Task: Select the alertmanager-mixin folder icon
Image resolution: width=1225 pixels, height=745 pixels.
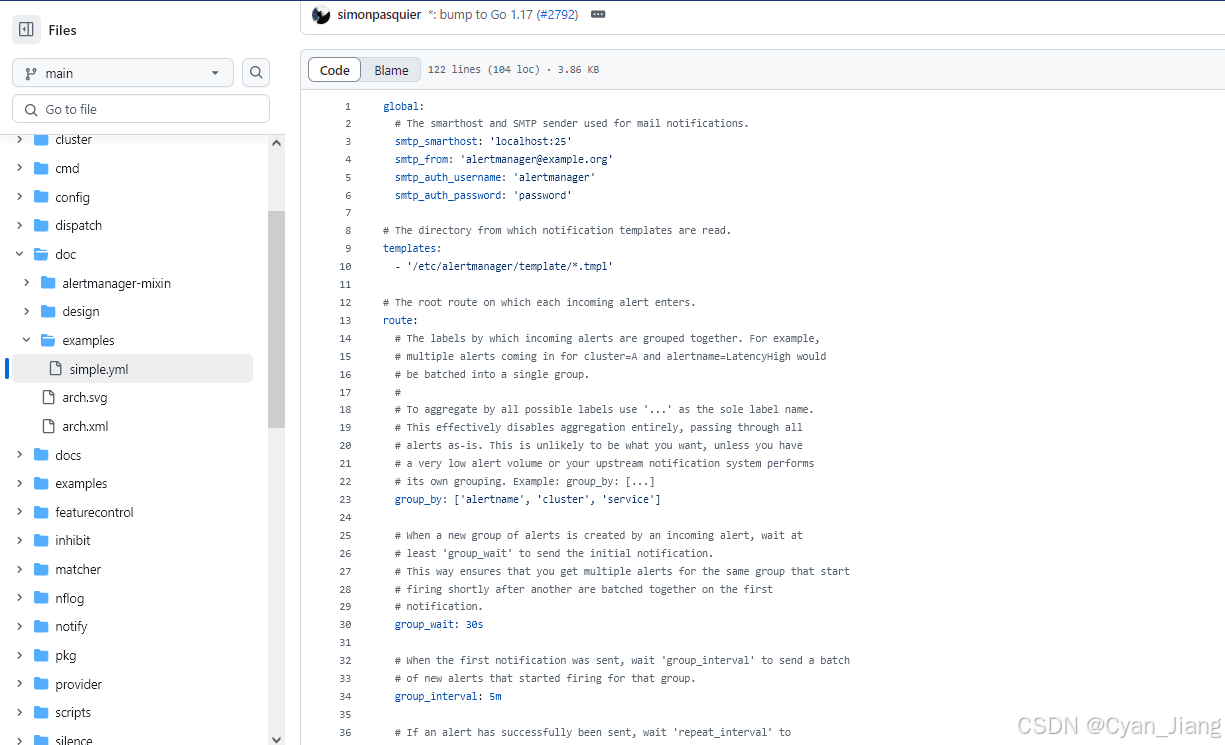Action: 48,283
